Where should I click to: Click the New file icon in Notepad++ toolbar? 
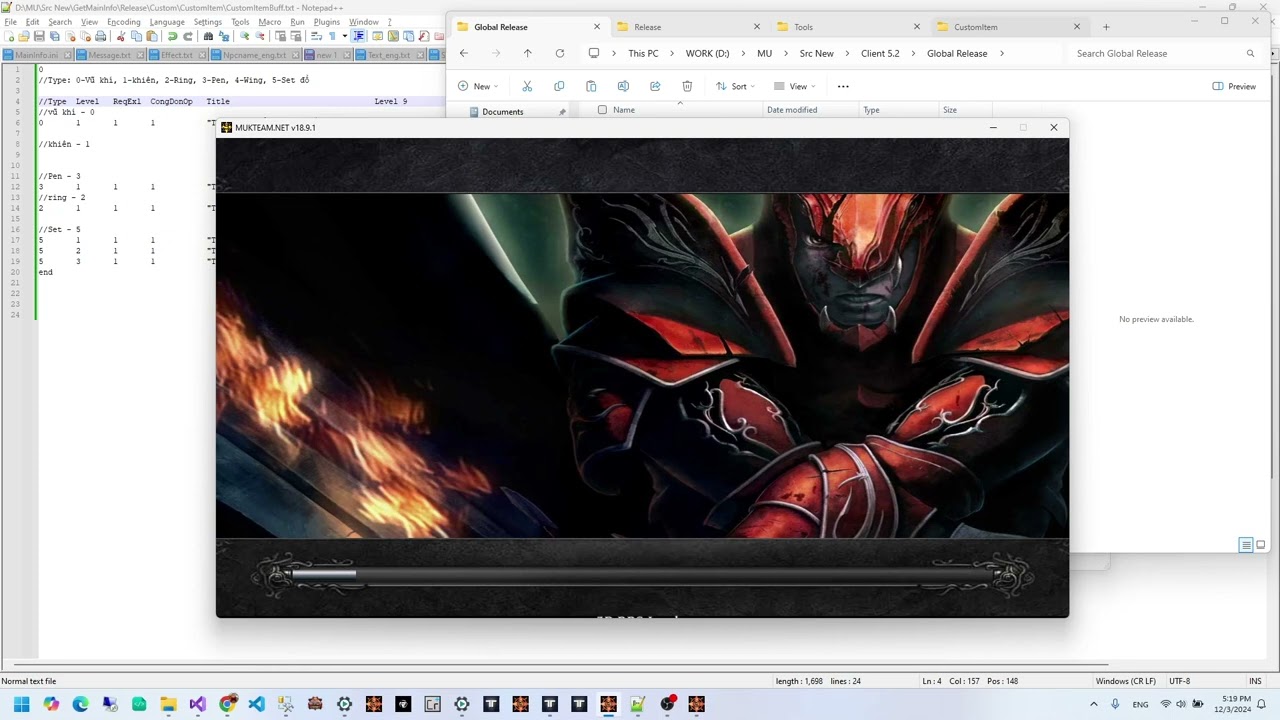[10, 37]
